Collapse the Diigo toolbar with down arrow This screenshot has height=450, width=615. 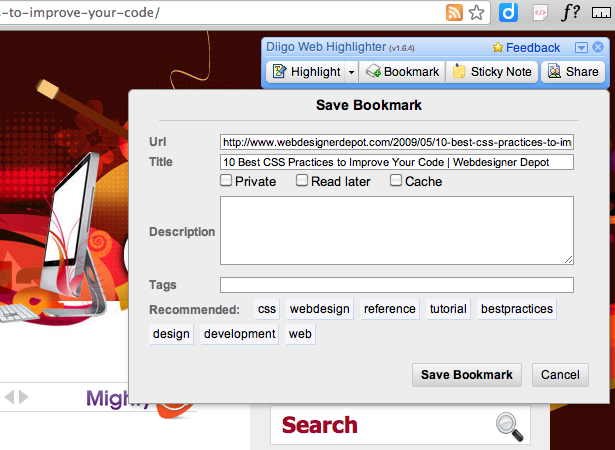click(x=581, y=47)
